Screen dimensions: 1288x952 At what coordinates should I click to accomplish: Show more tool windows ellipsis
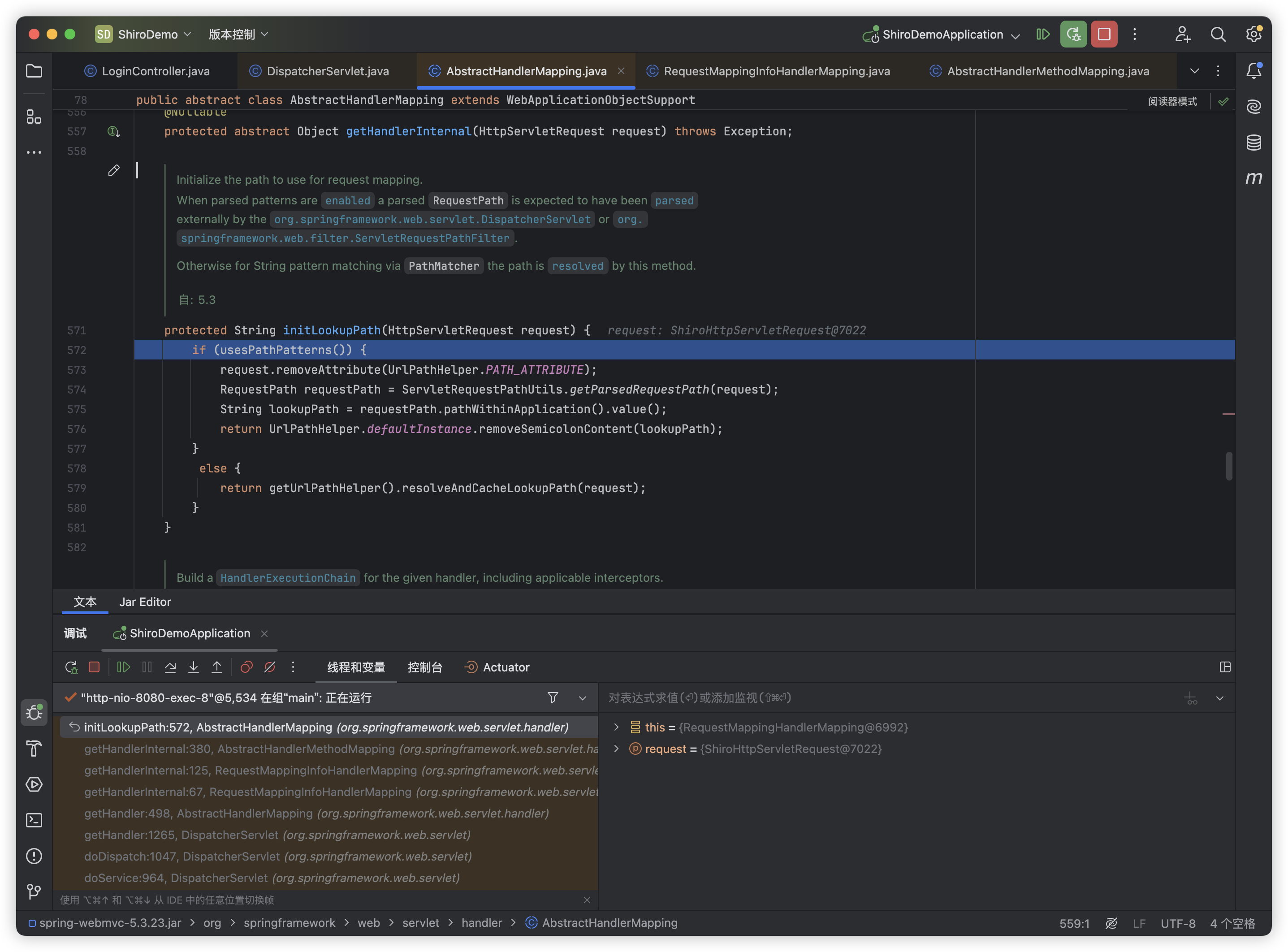click(x=34, y=153)
